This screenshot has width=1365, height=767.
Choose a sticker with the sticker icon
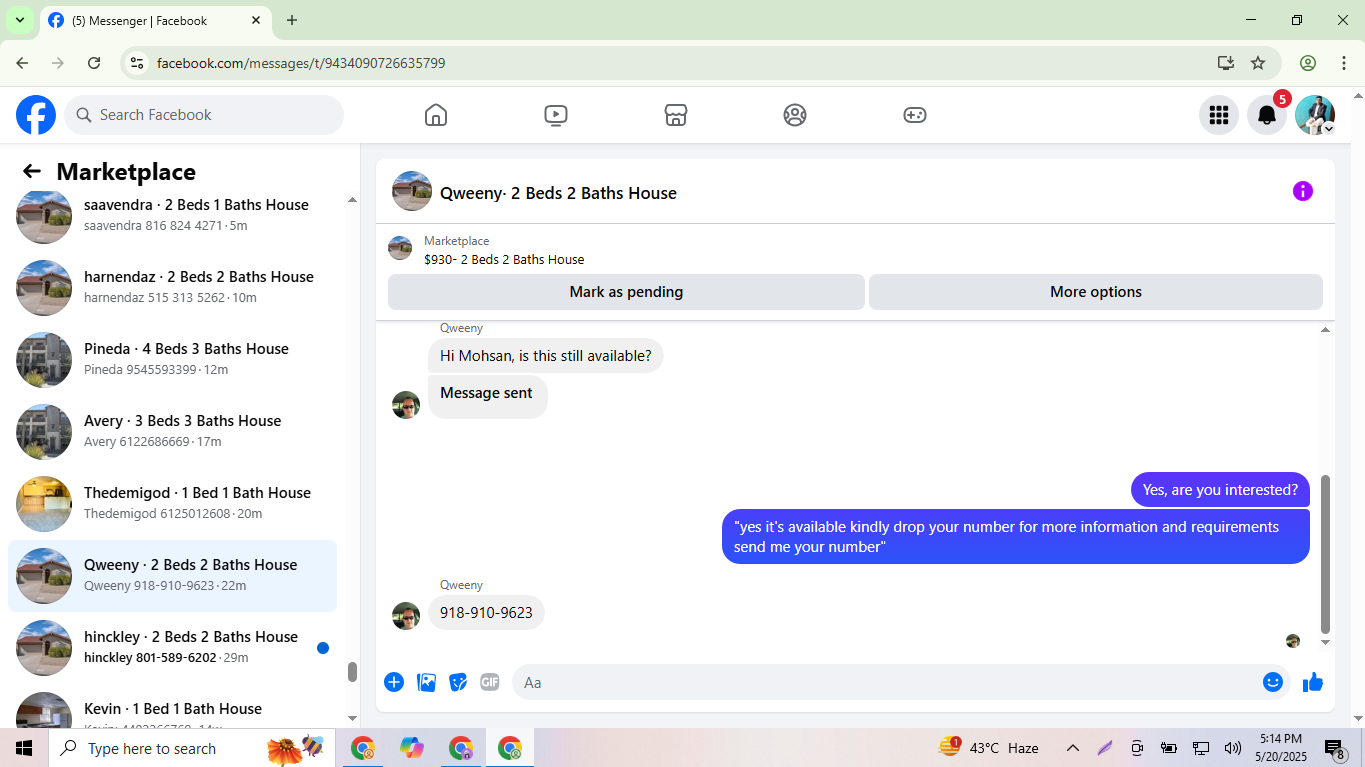pos(458,682)
